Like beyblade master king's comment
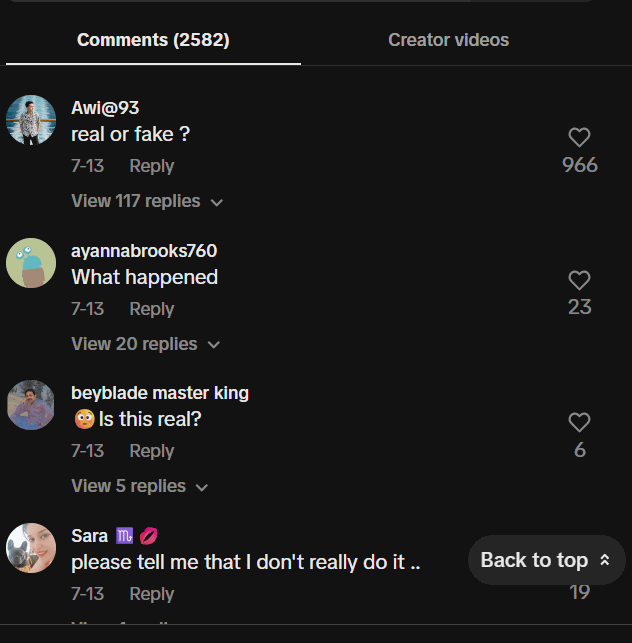632x643 pixels. (x=579, y=423)
